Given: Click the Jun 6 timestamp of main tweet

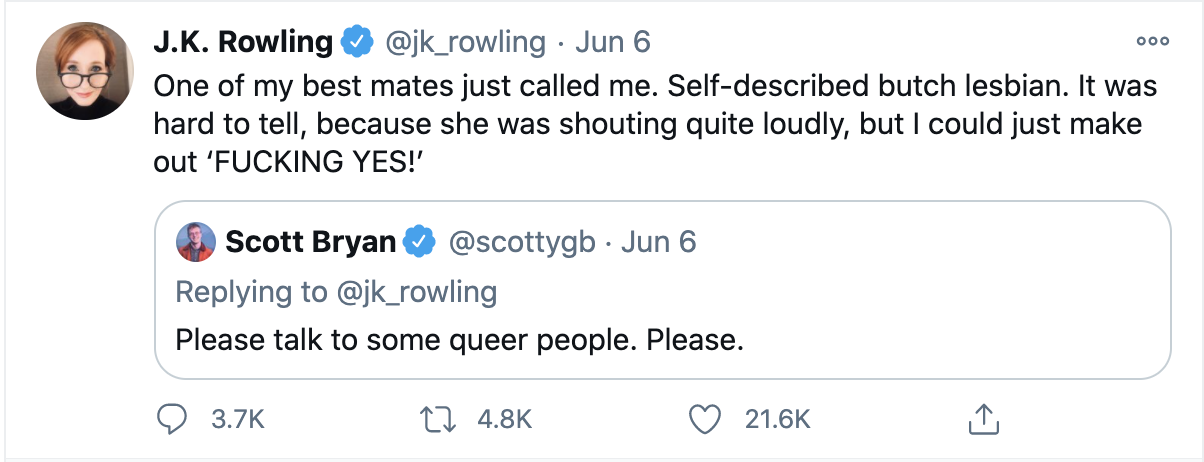Looking at the screenshot, I should pos(612,43).
